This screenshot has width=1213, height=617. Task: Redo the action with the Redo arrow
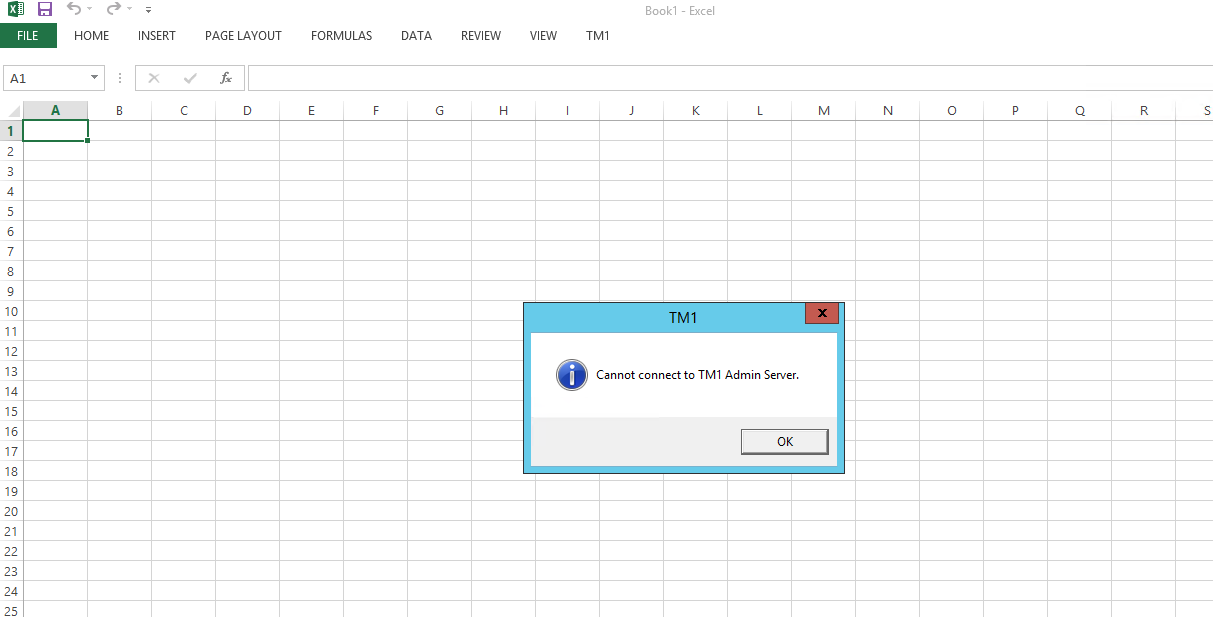pos(113,9)
